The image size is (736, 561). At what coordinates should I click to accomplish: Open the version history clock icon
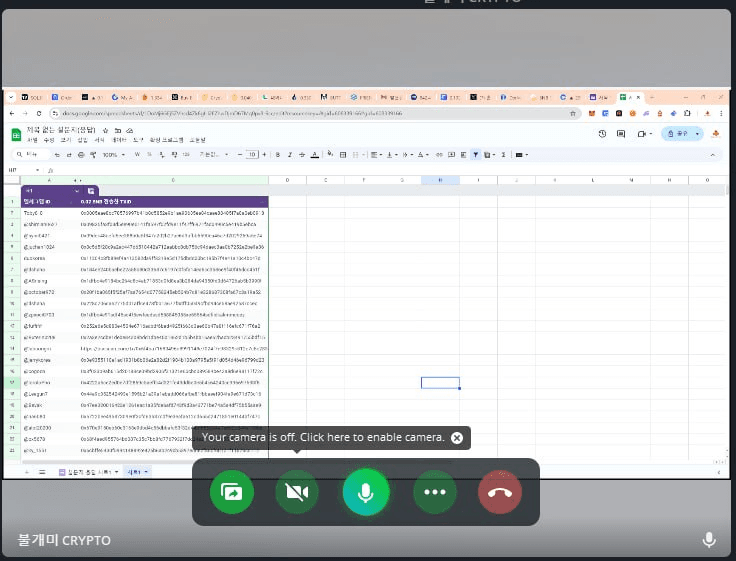(602, 134)
